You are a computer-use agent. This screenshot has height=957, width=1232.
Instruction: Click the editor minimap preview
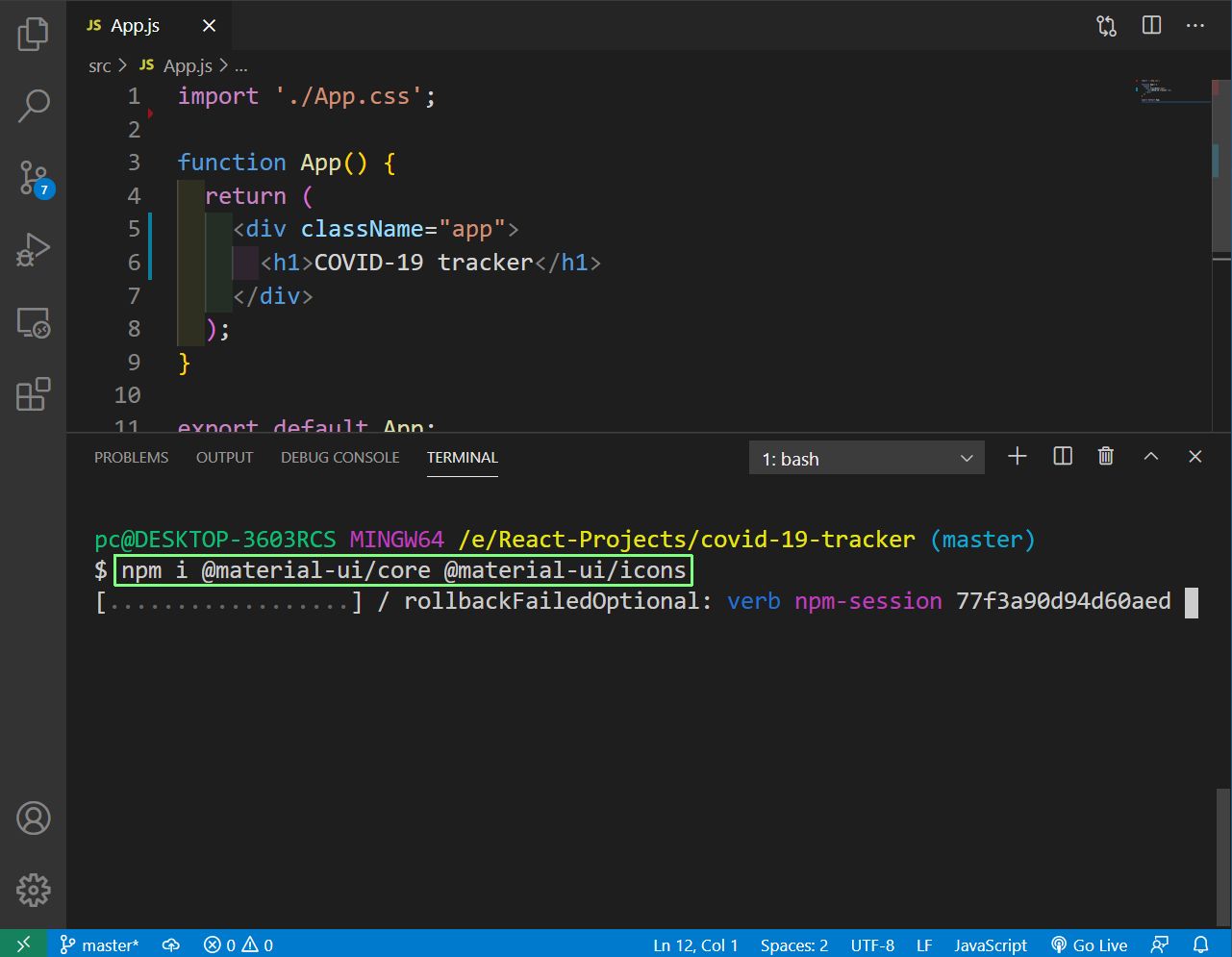pyautogui.click(x=1173, y=91)
